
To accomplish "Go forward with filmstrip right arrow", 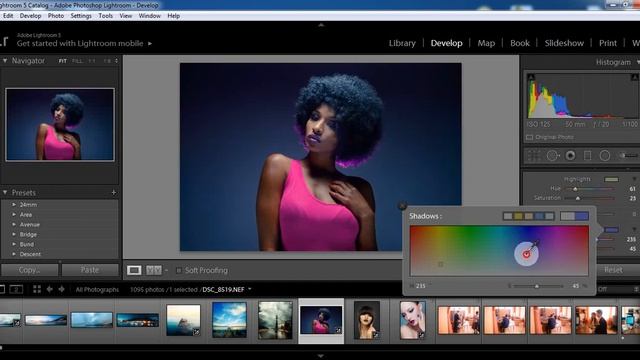I will (62, 289).
